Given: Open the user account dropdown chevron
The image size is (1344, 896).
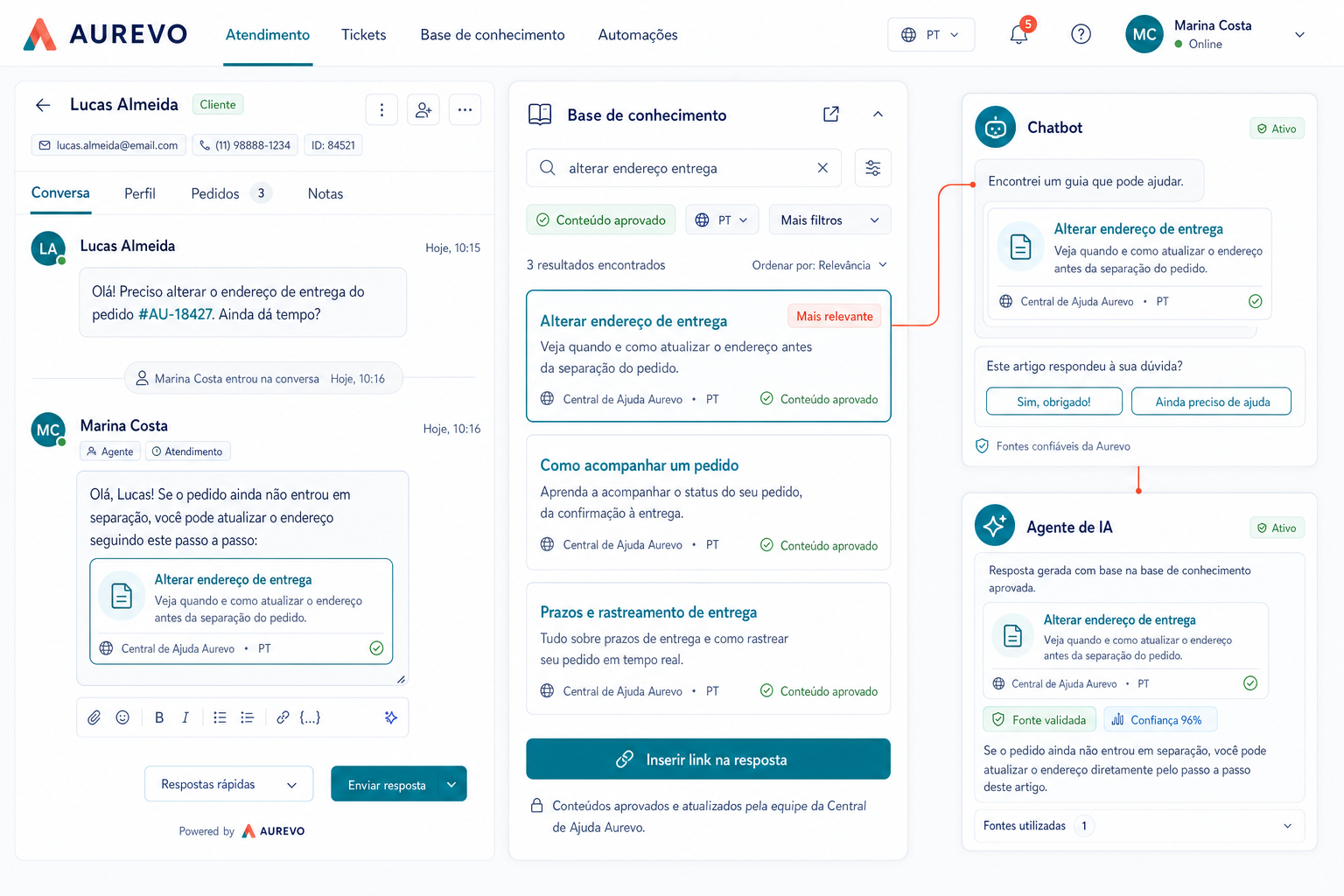Looking at the screenshot, I should (1299, 35).
